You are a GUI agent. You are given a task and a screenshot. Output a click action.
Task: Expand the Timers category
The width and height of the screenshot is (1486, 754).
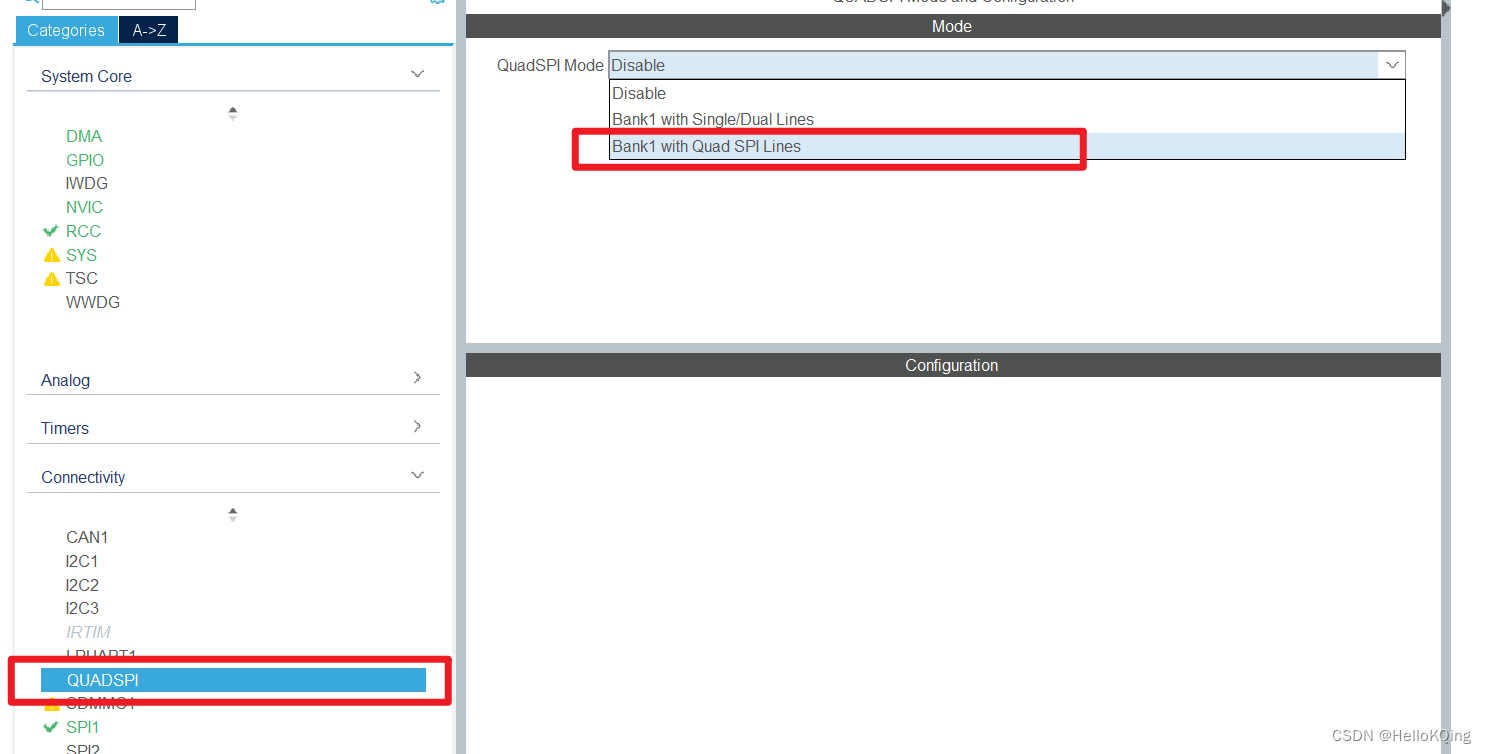tap(418, 426)
